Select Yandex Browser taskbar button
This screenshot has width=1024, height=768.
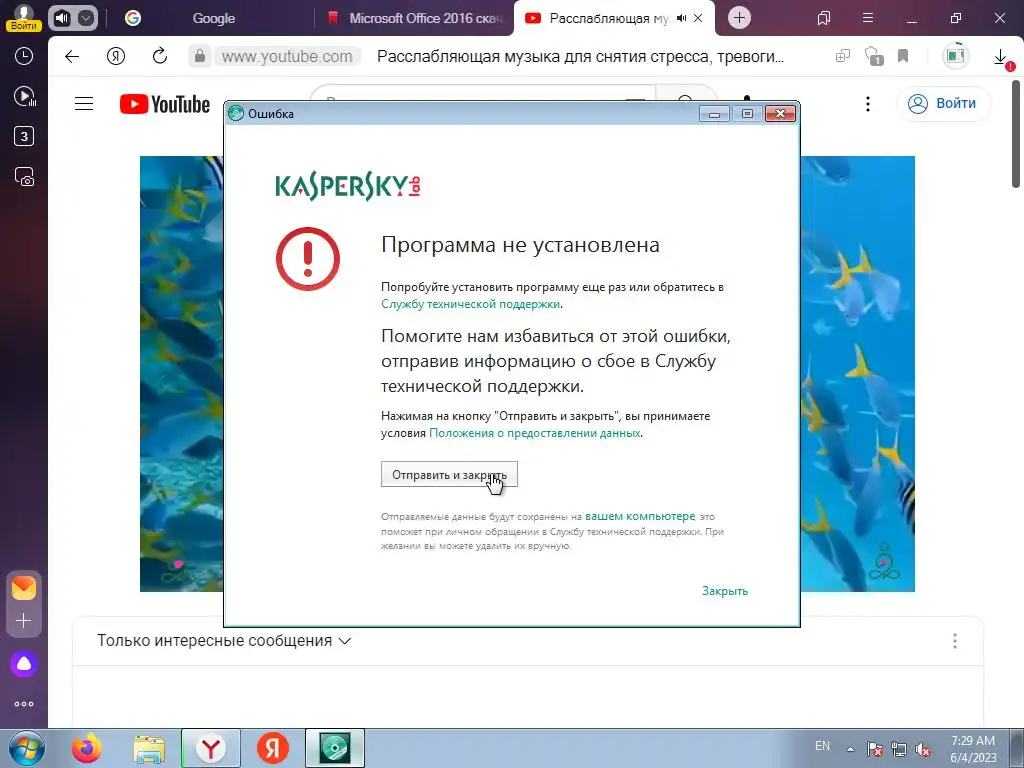pos(210,748)
